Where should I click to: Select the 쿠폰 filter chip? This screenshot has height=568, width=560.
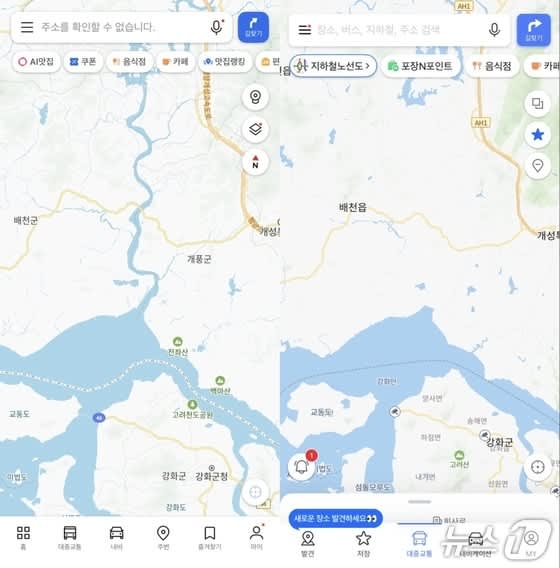[83, 62]
